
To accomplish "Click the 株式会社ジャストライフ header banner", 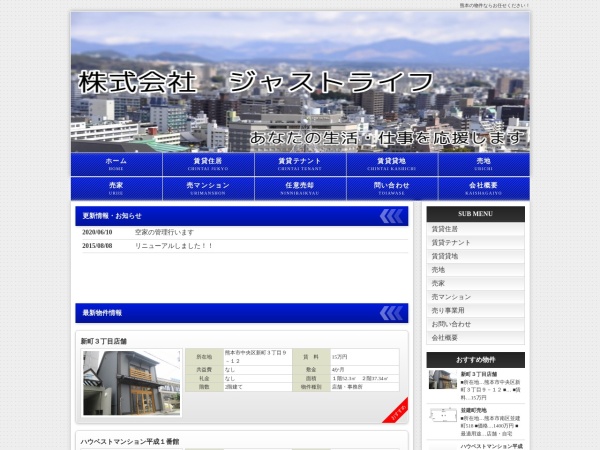I will coord(300,82).
